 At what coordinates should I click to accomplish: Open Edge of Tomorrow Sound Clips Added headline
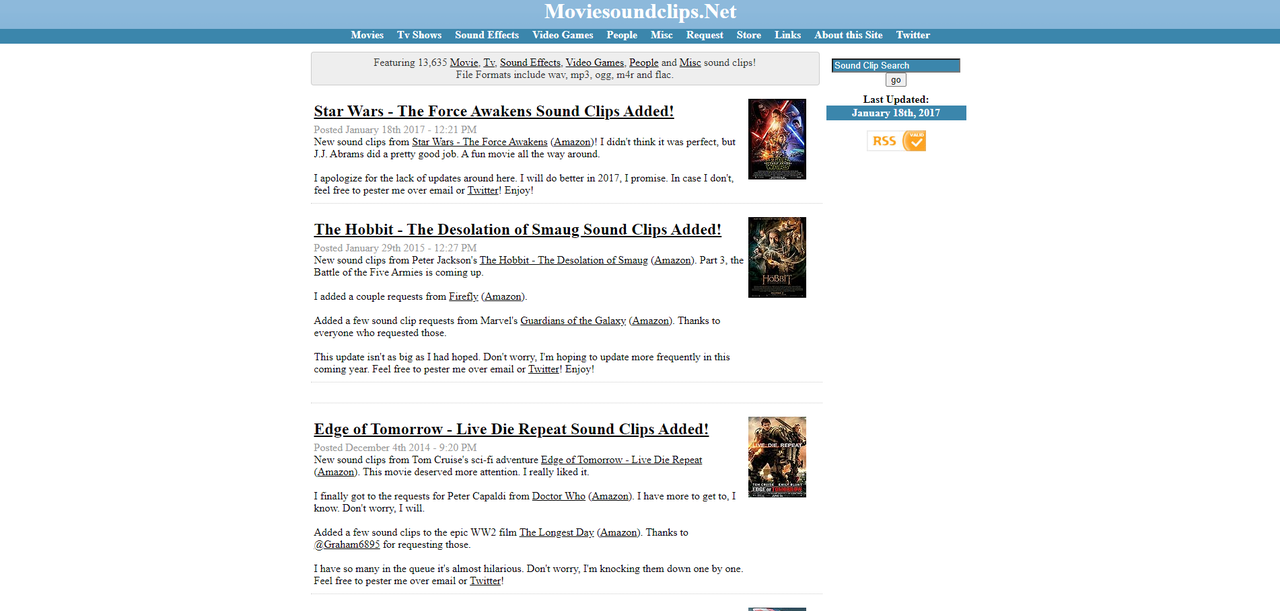tap(511, 429)
